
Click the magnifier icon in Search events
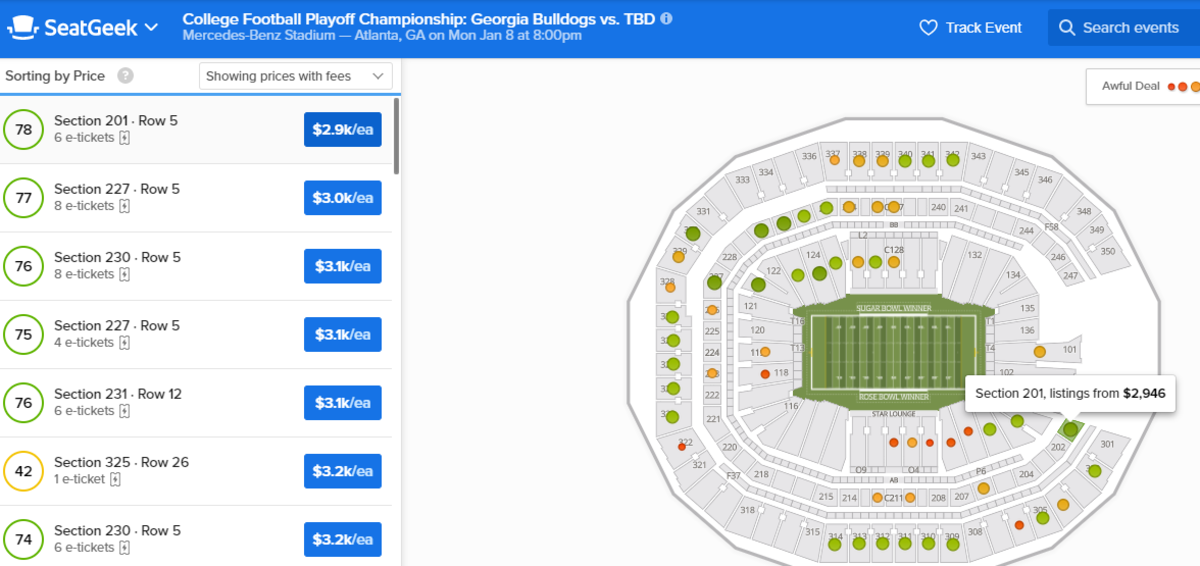pos(1067,28)
